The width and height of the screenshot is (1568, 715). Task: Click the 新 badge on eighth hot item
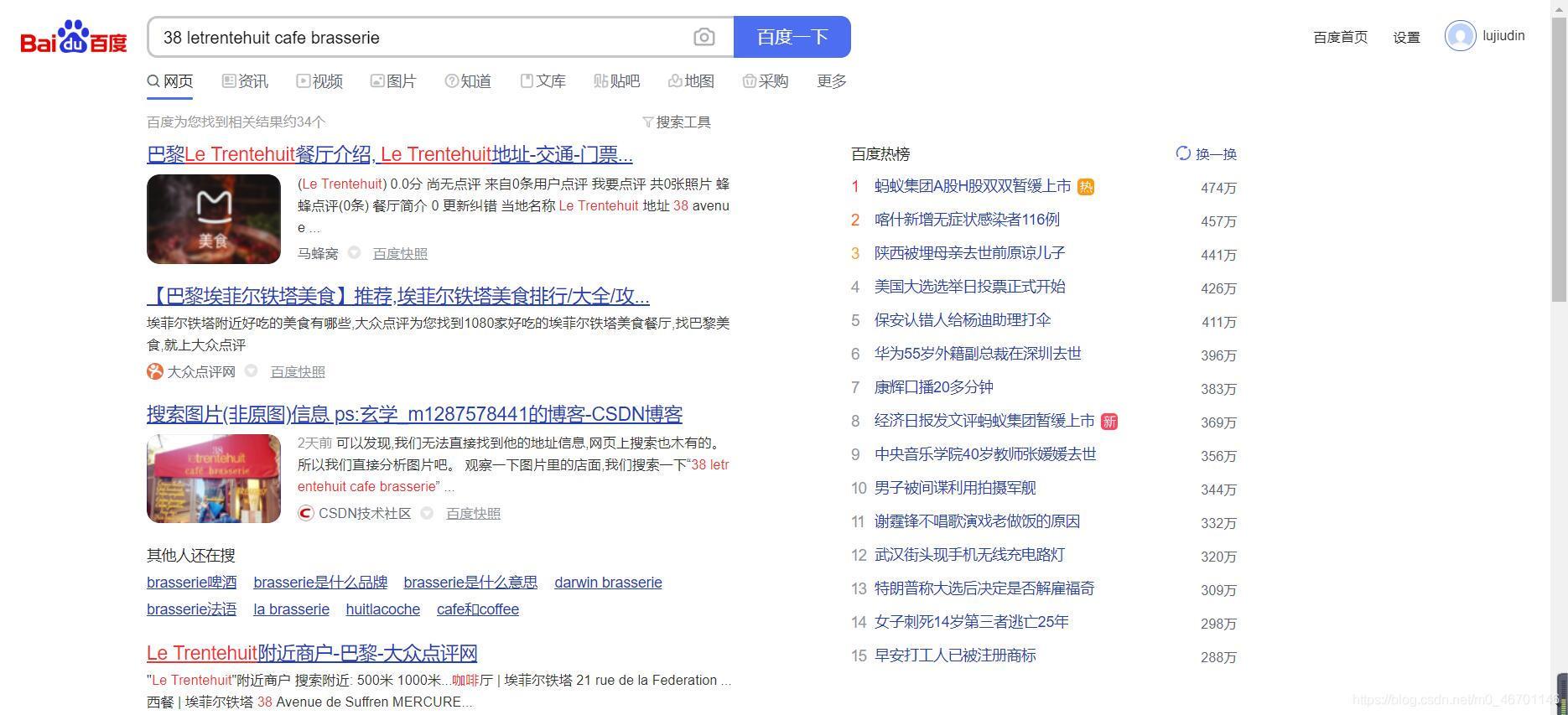1109,422
